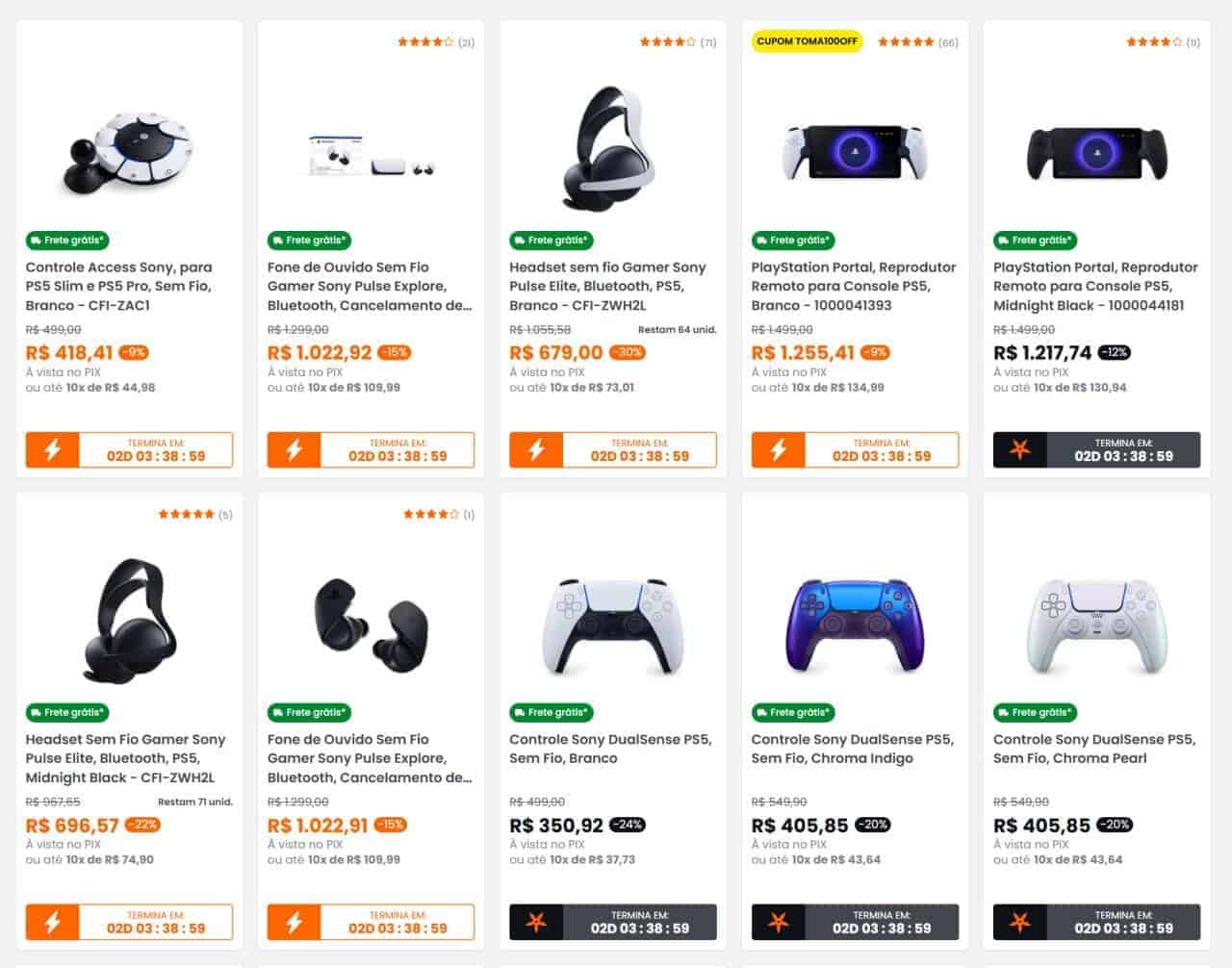Screen dimensions: 1232x968
Task: Click the Frete grátis badge on DualSense Branco
Action: pos(552,713)
